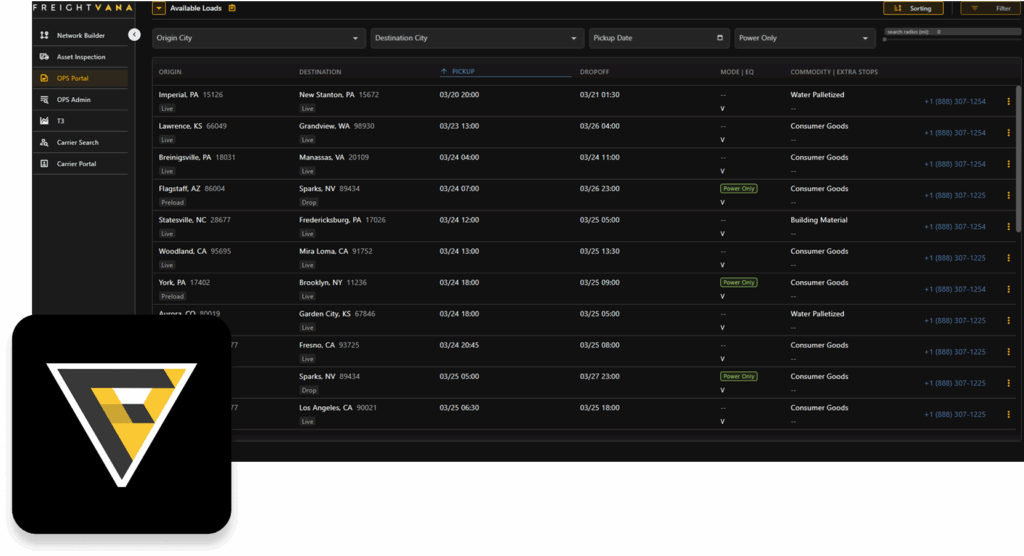The image size is (1024, 556).
Task: Open the options menu for Statesville, NC row
Action: point(1008,227)
